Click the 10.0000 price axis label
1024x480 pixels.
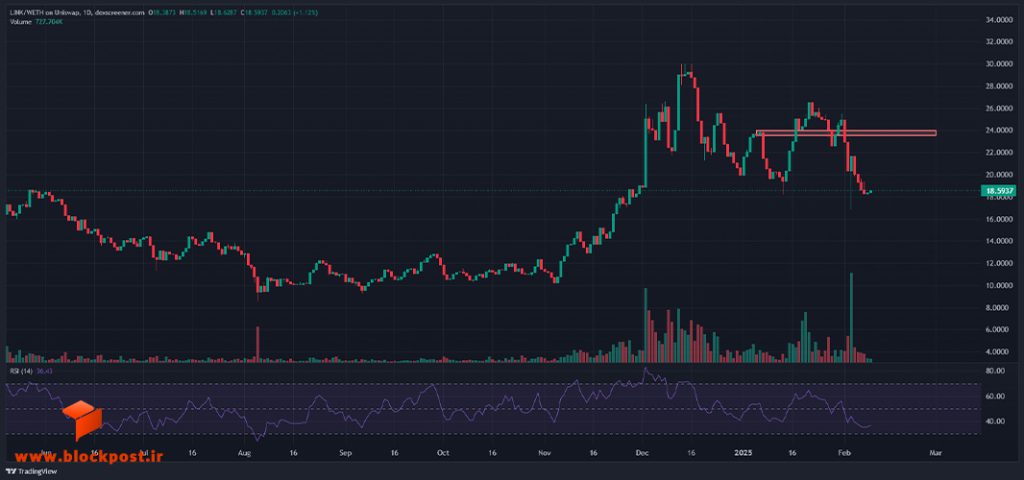[996, 285]
